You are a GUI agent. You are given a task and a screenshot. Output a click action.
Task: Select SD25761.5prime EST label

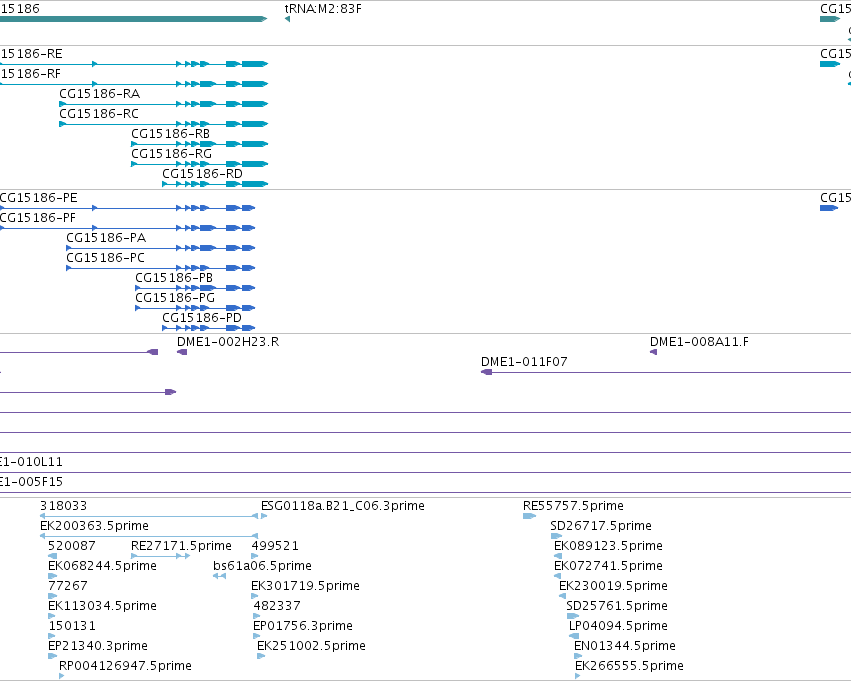[617, 606]
